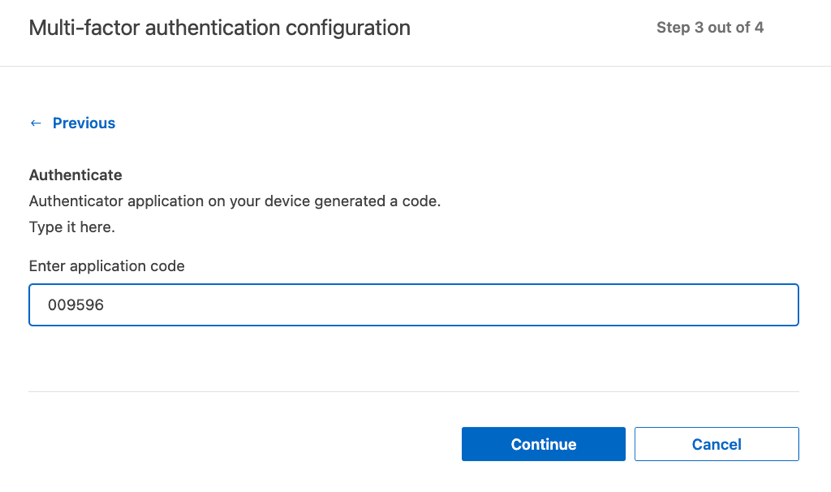Cancel the multi-factor authentication setup

(x=716, y=444)
